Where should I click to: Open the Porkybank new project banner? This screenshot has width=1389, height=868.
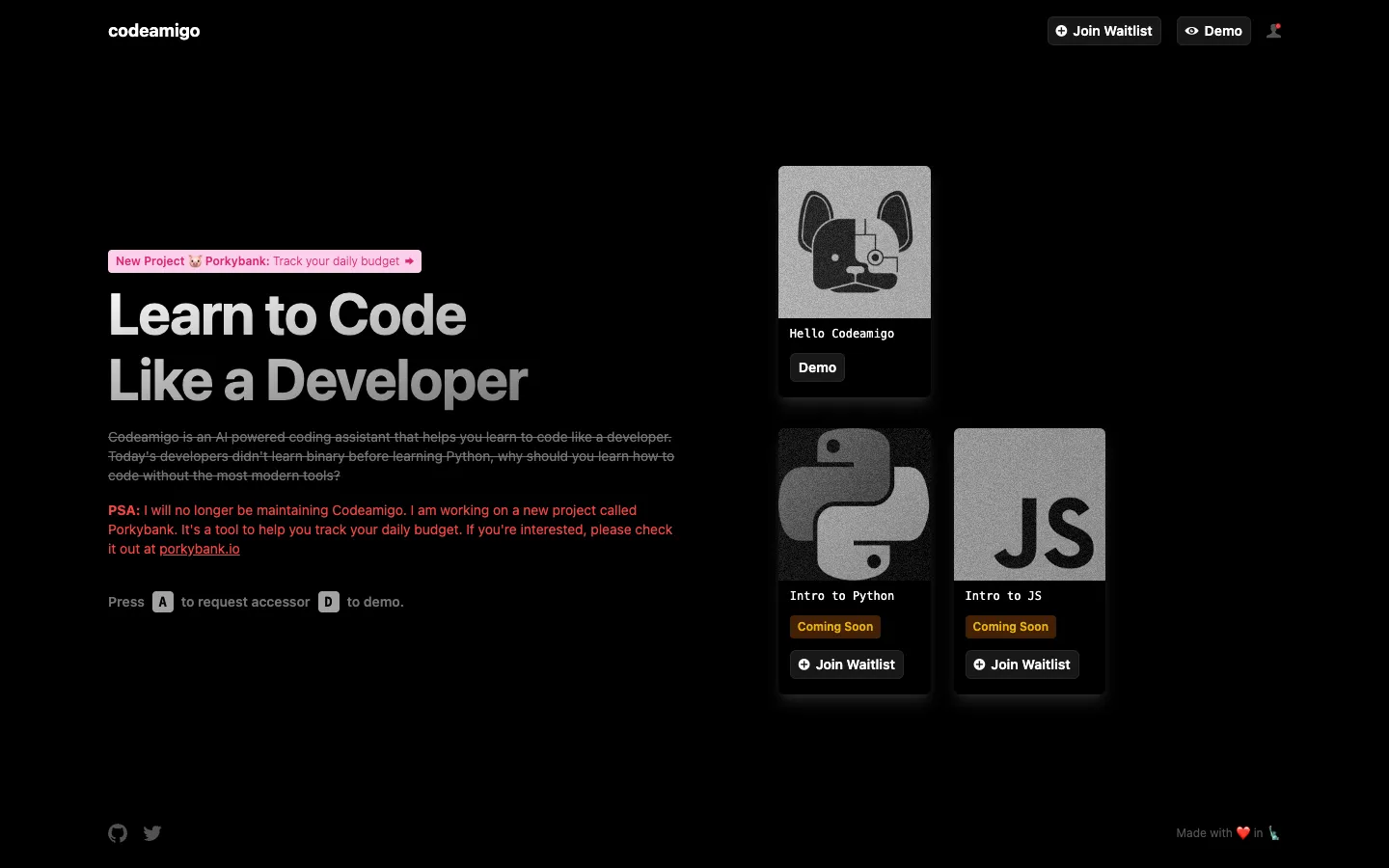click(264, 261)
